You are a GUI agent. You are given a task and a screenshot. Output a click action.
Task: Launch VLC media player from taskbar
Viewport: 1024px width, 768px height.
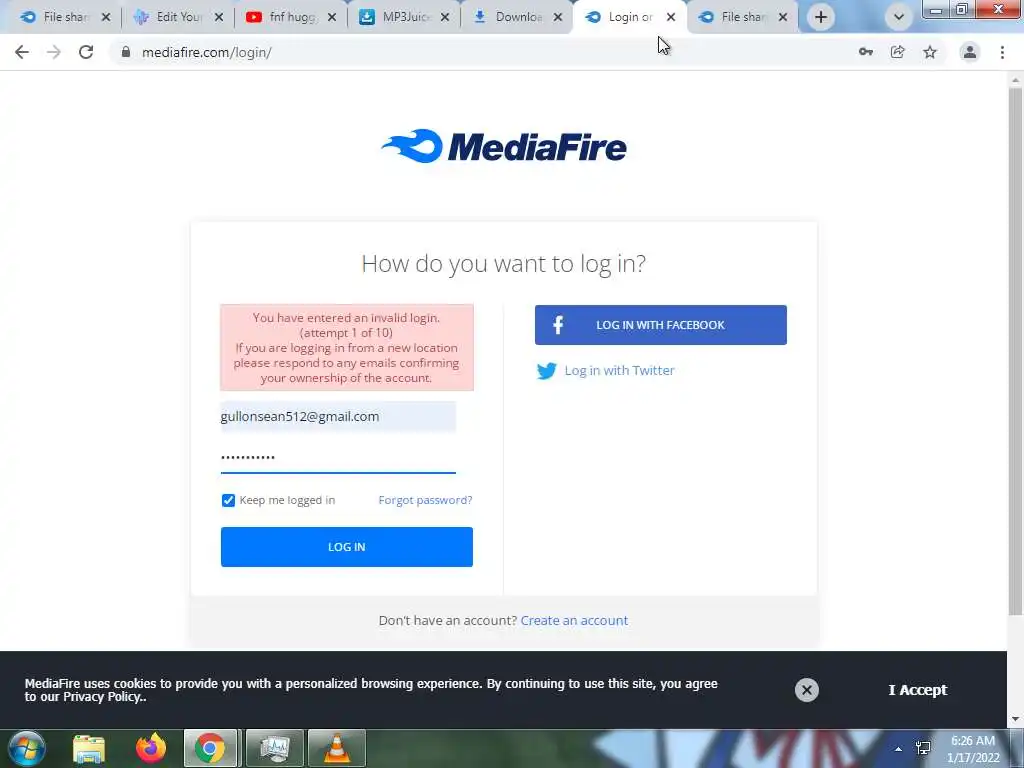click(337, 748)
